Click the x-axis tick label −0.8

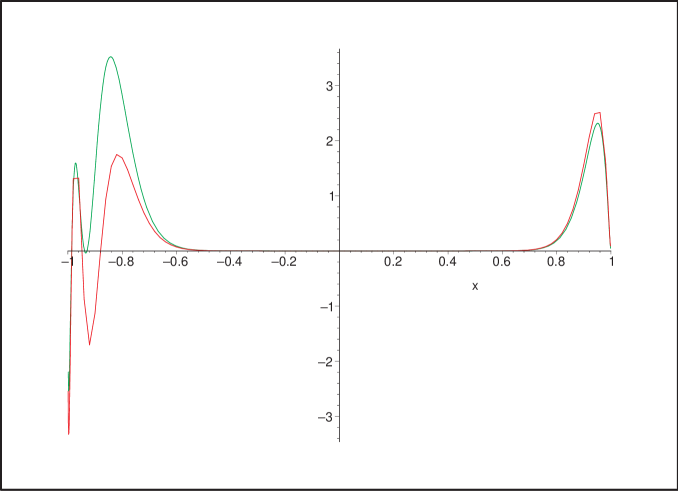[121, 262]
